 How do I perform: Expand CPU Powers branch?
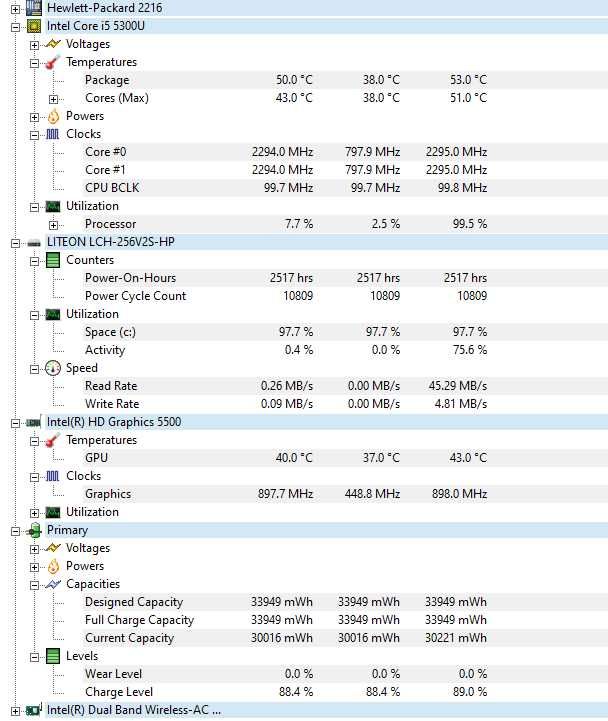34,117
